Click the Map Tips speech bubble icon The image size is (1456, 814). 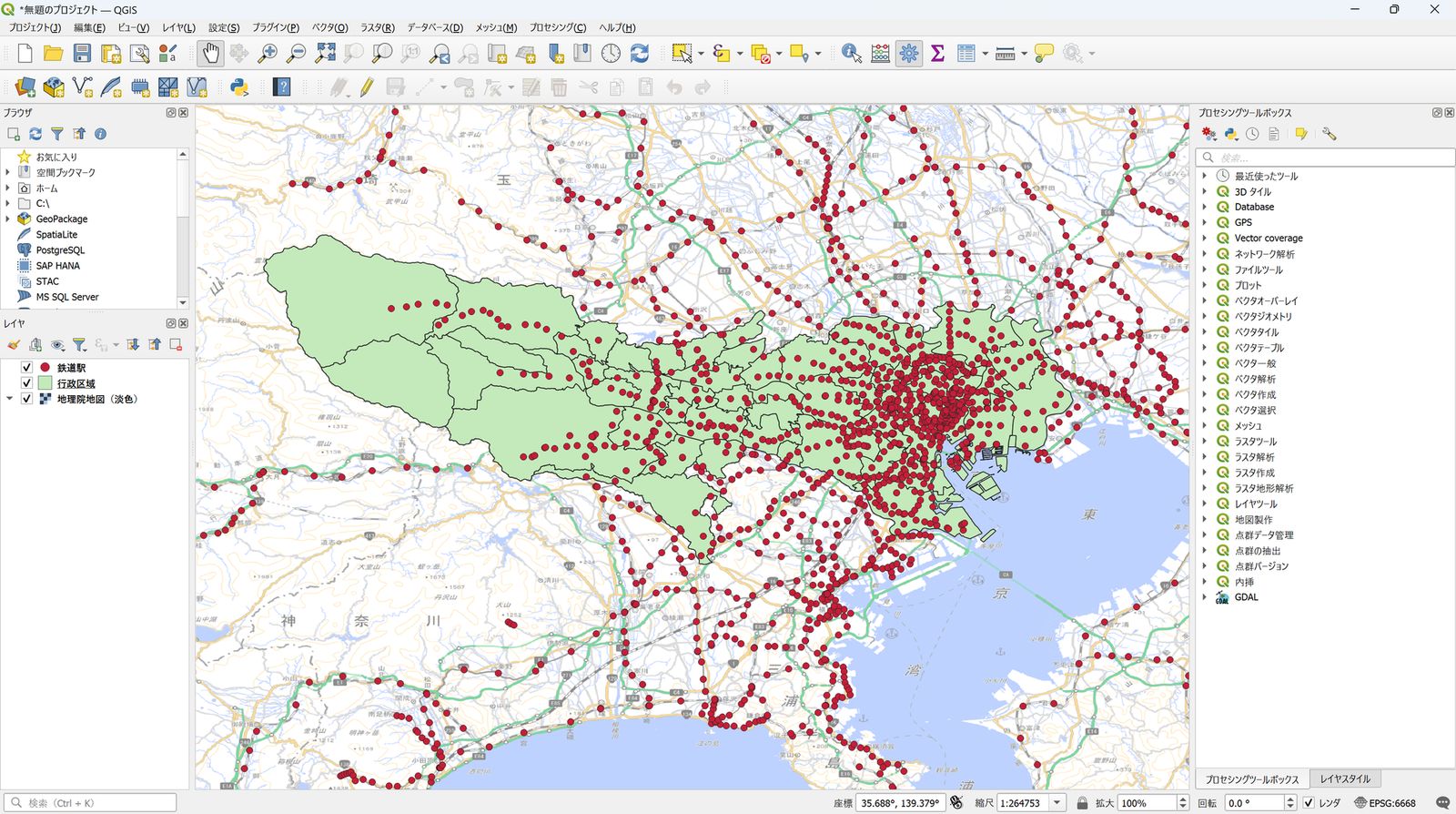(x=1044, y=54)
